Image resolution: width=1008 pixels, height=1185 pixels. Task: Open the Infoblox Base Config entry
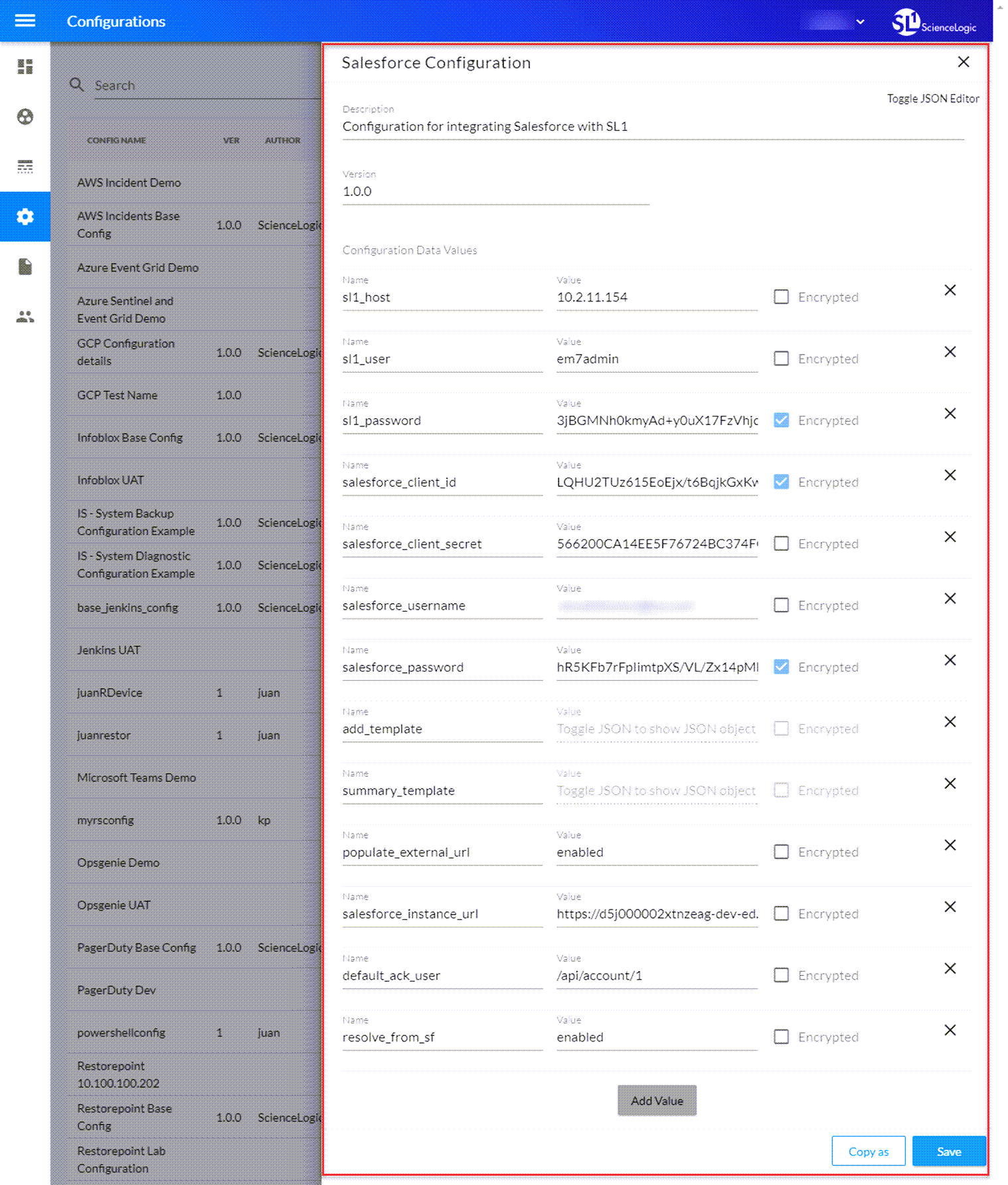[x=129, y=438]
